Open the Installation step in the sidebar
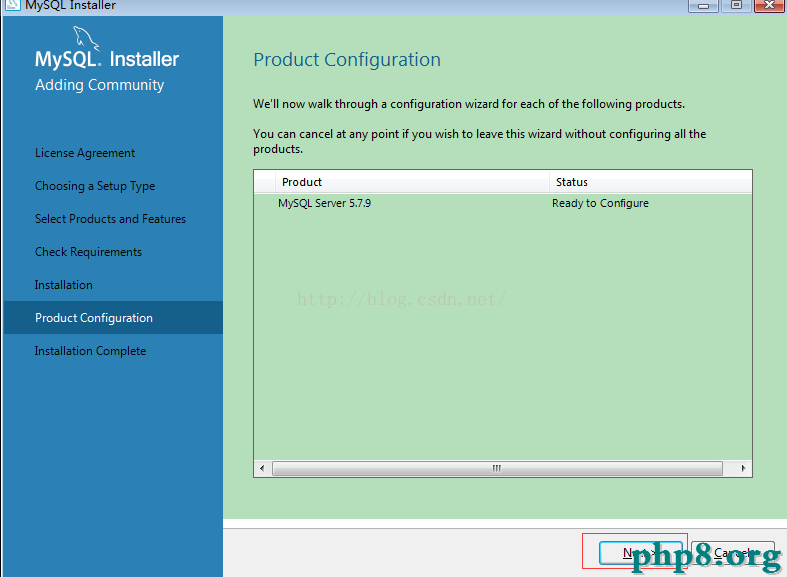This screenshot has width=787, height=577. (x=64, y=285)
